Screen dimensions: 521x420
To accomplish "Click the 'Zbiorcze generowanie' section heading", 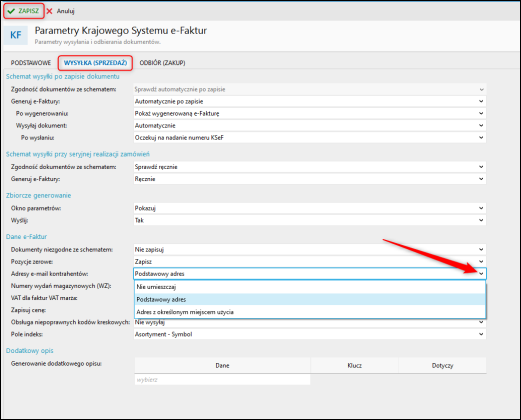I will point(38,196).
